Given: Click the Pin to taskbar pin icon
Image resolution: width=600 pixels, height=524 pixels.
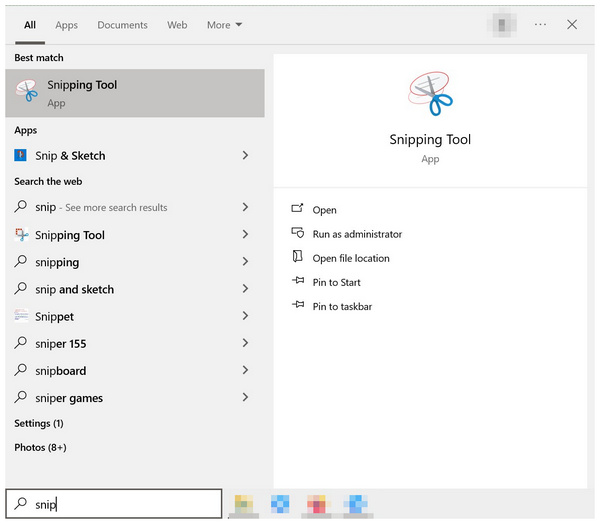Looking at the screenshot, I should pos(297,306).
